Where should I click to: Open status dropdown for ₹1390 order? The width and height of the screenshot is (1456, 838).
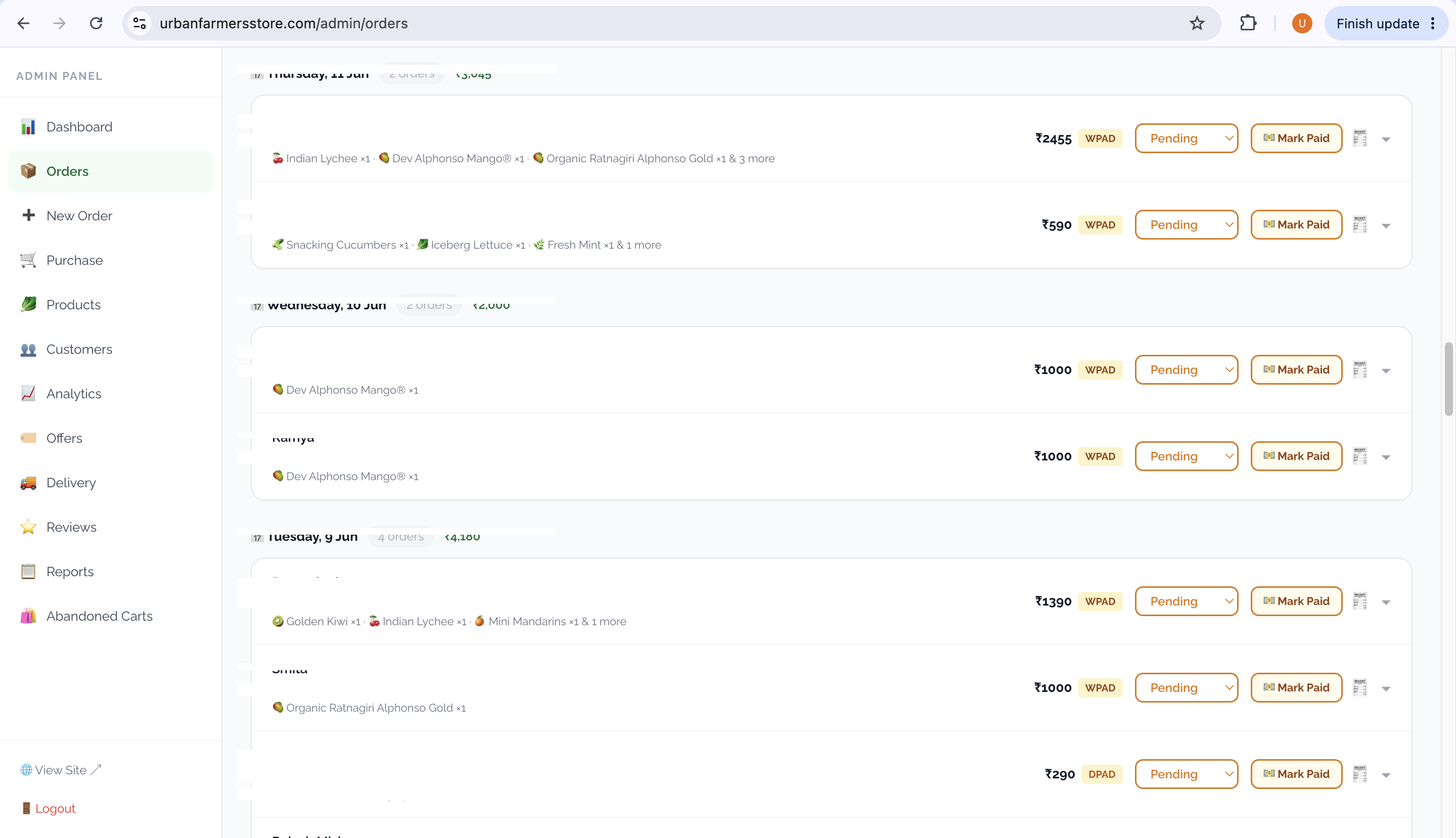click(x=1187, y=601)
